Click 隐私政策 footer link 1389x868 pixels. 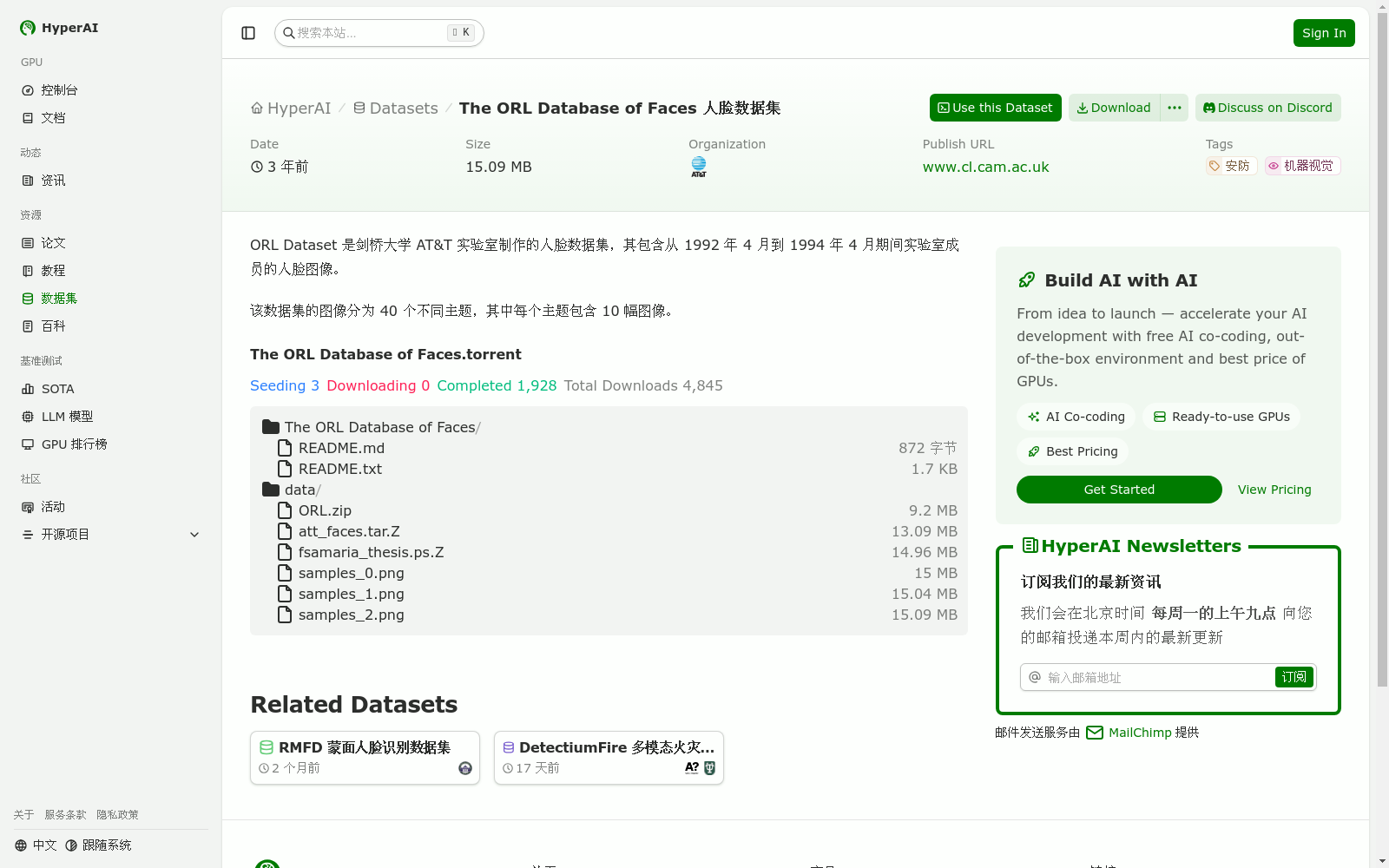pyautogui.click(x=117, y=815)
